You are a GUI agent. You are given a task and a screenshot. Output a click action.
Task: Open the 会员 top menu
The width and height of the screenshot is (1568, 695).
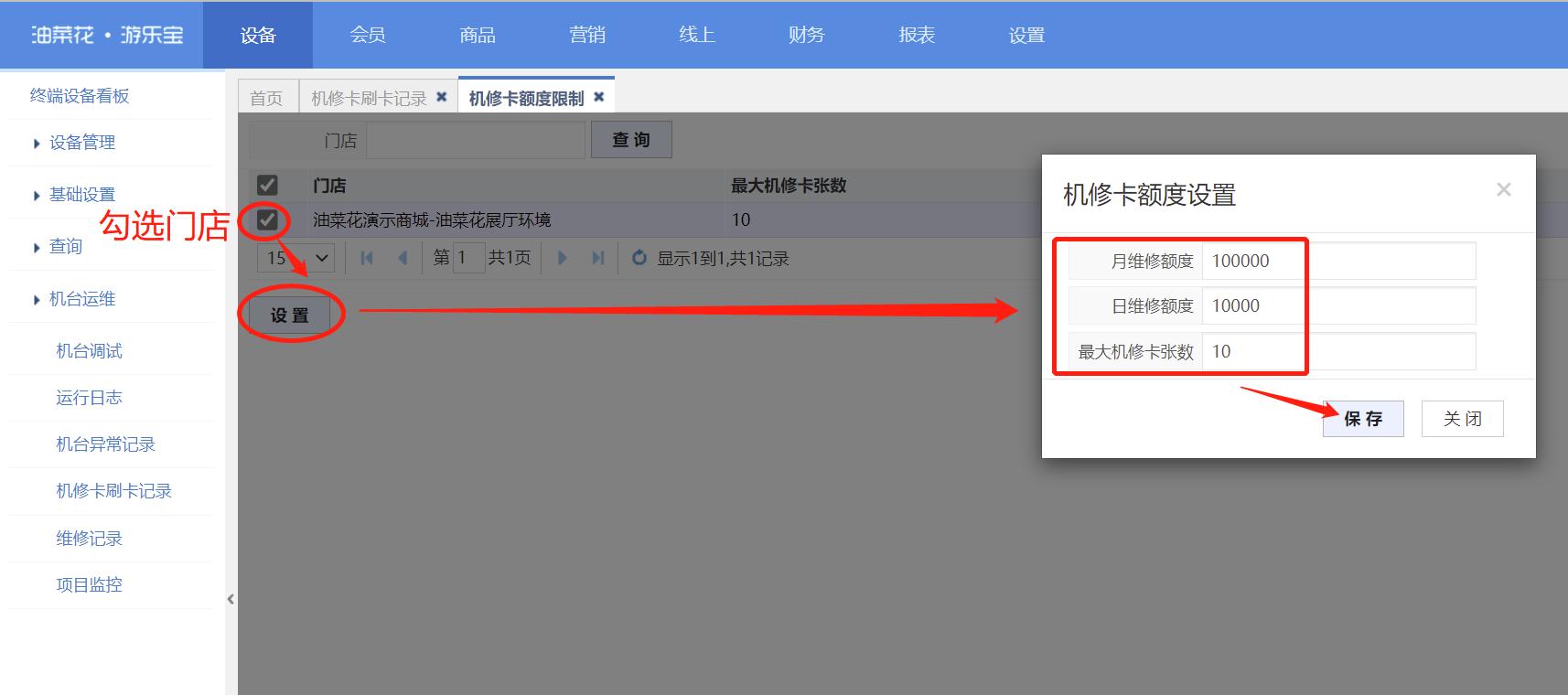coord(368,35)
